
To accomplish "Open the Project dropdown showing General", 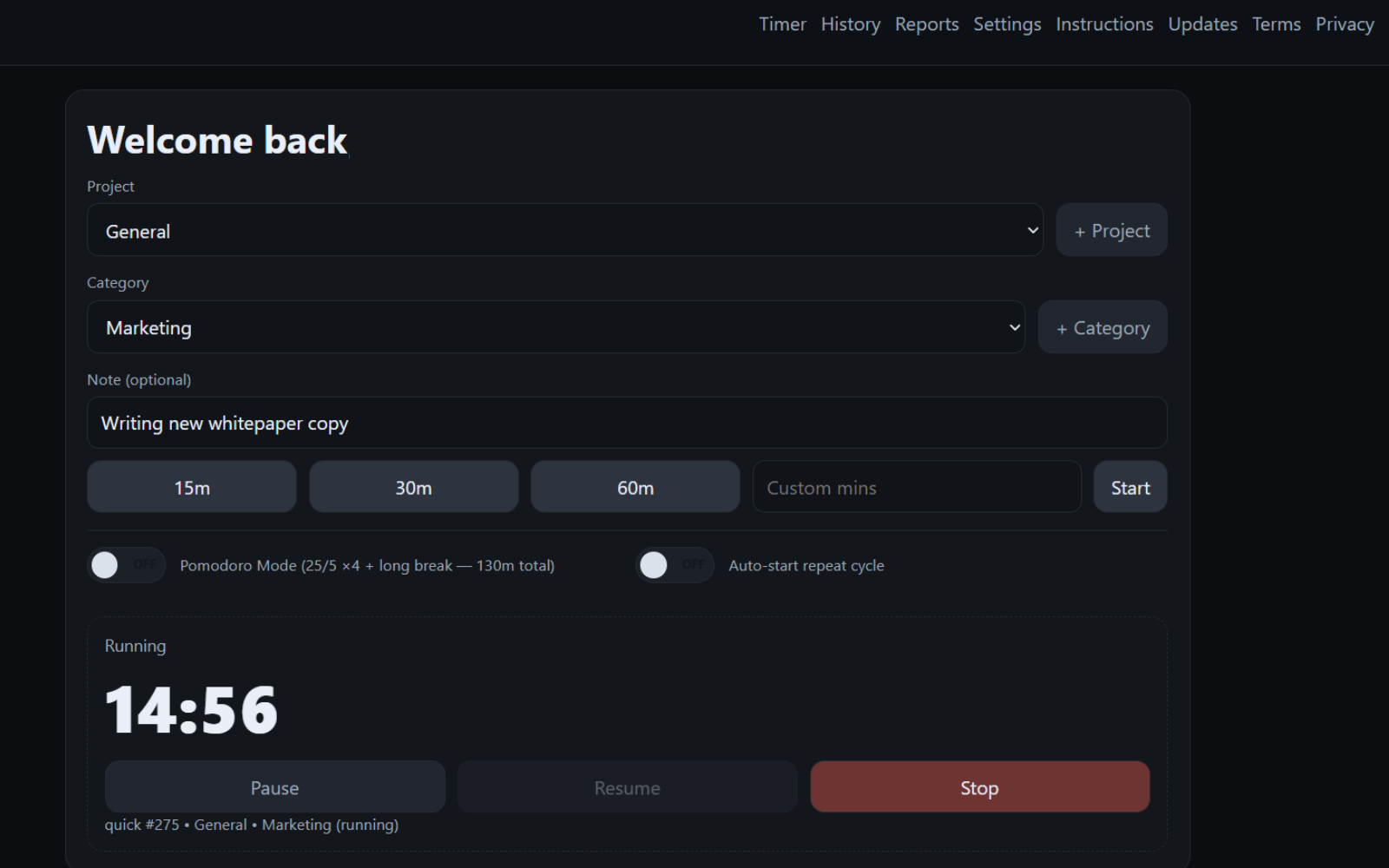I will click(564, 231).
